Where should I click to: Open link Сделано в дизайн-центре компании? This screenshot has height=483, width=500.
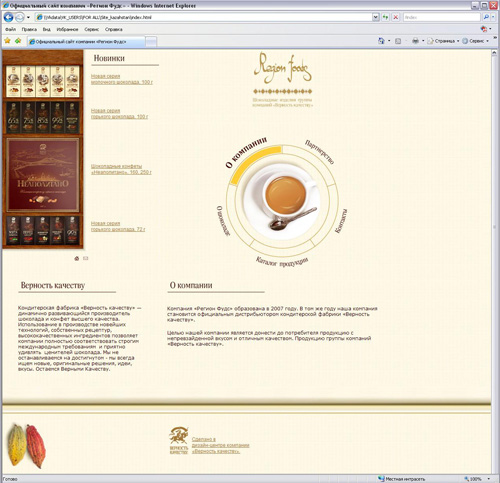pyautogui.click(x=220, y=445)
